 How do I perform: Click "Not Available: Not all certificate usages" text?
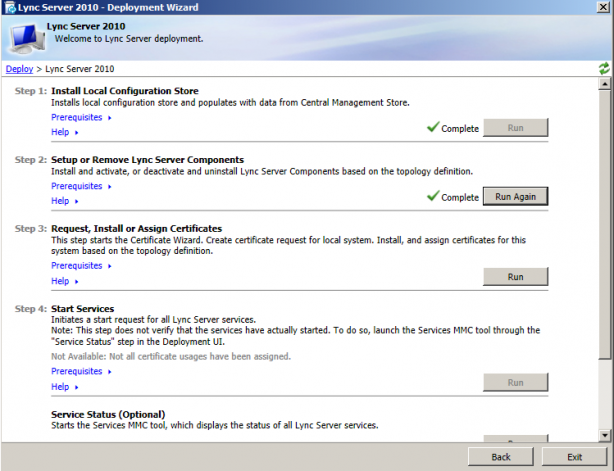(171, 357)
